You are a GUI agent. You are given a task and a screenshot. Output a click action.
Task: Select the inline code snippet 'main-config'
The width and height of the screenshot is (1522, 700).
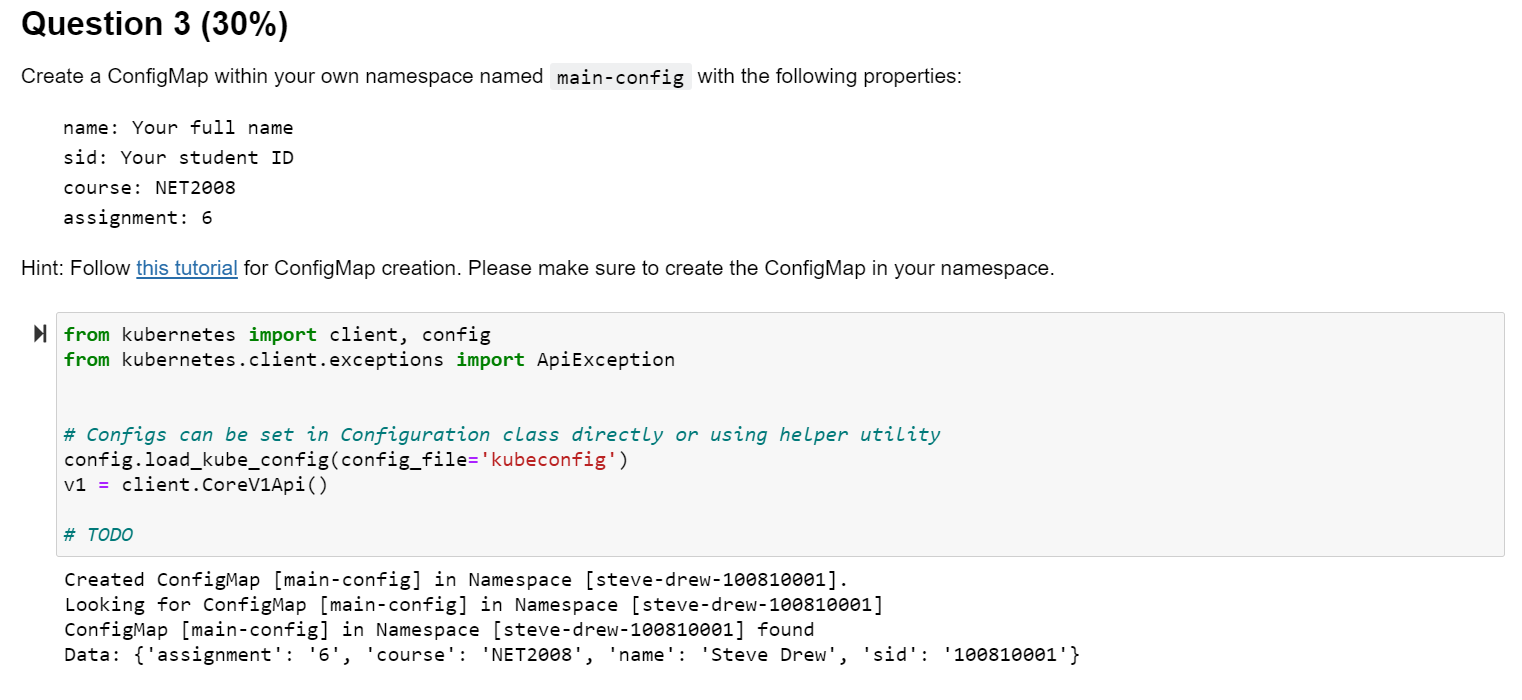[620, 76]
